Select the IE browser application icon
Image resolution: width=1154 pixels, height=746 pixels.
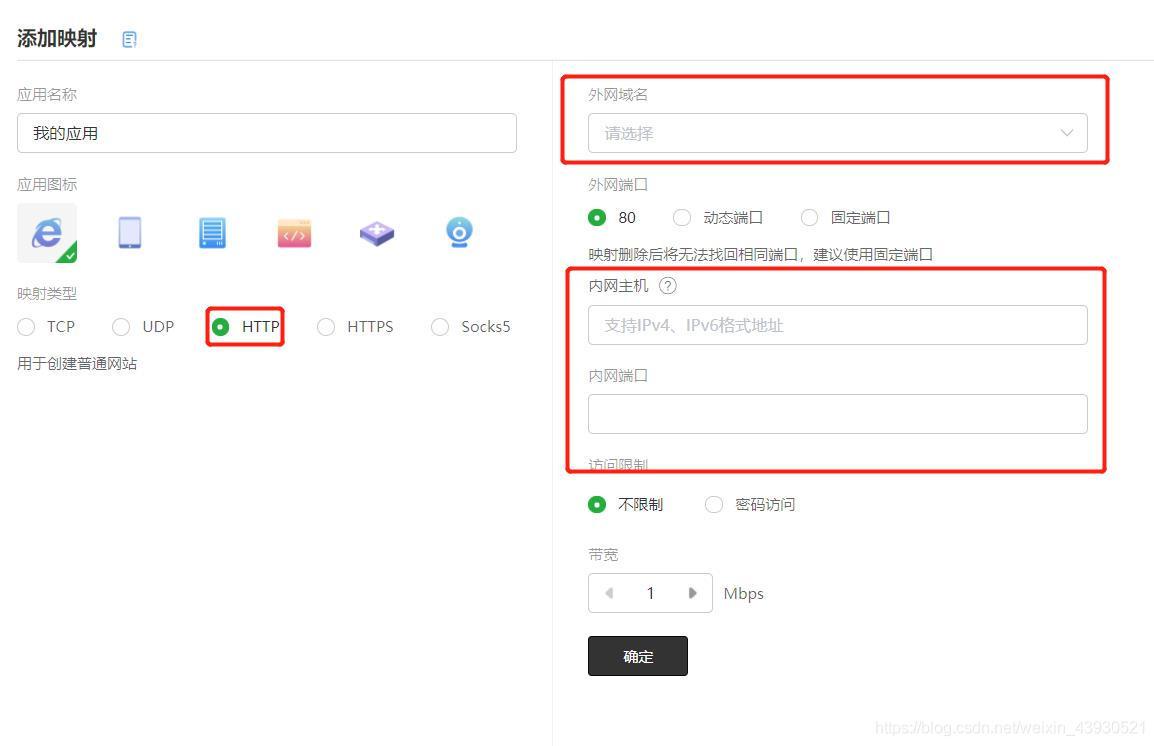tap(47, 233)
